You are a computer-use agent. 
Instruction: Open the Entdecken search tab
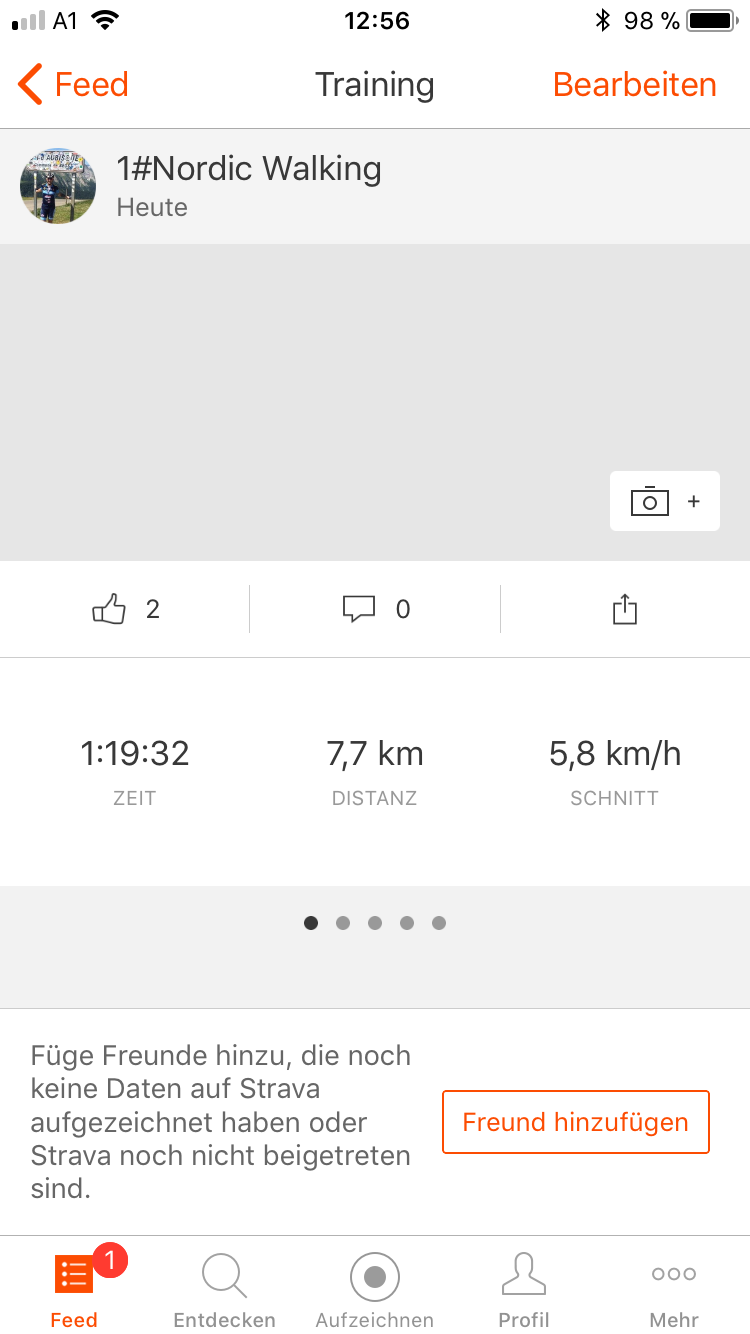224,1289
